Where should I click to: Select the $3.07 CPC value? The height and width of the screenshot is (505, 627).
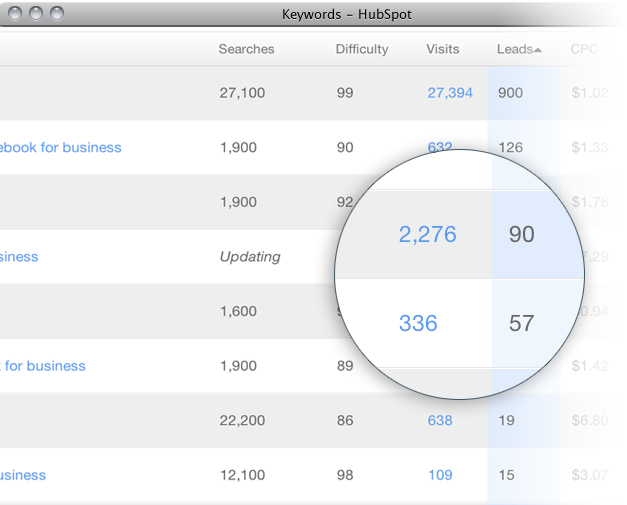point(590,475)
